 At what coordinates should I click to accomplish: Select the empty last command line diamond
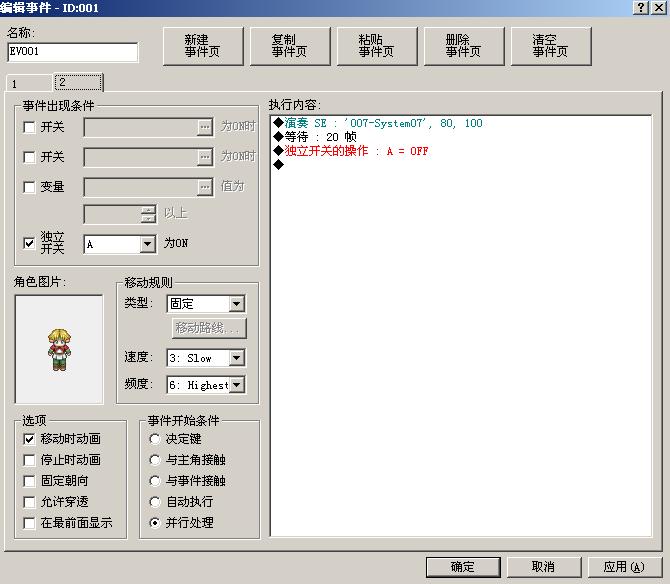pos(279,164)
